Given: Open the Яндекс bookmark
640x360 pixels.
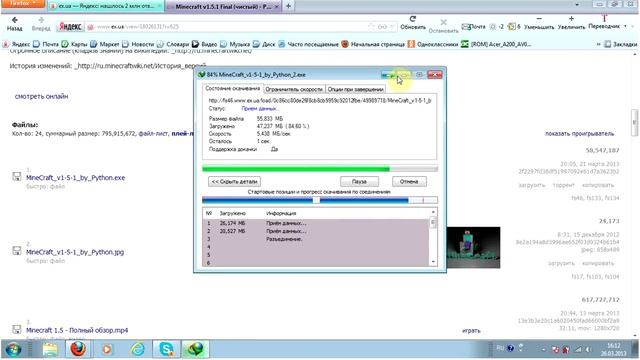Looking at the screenshot, I should 17,44.
